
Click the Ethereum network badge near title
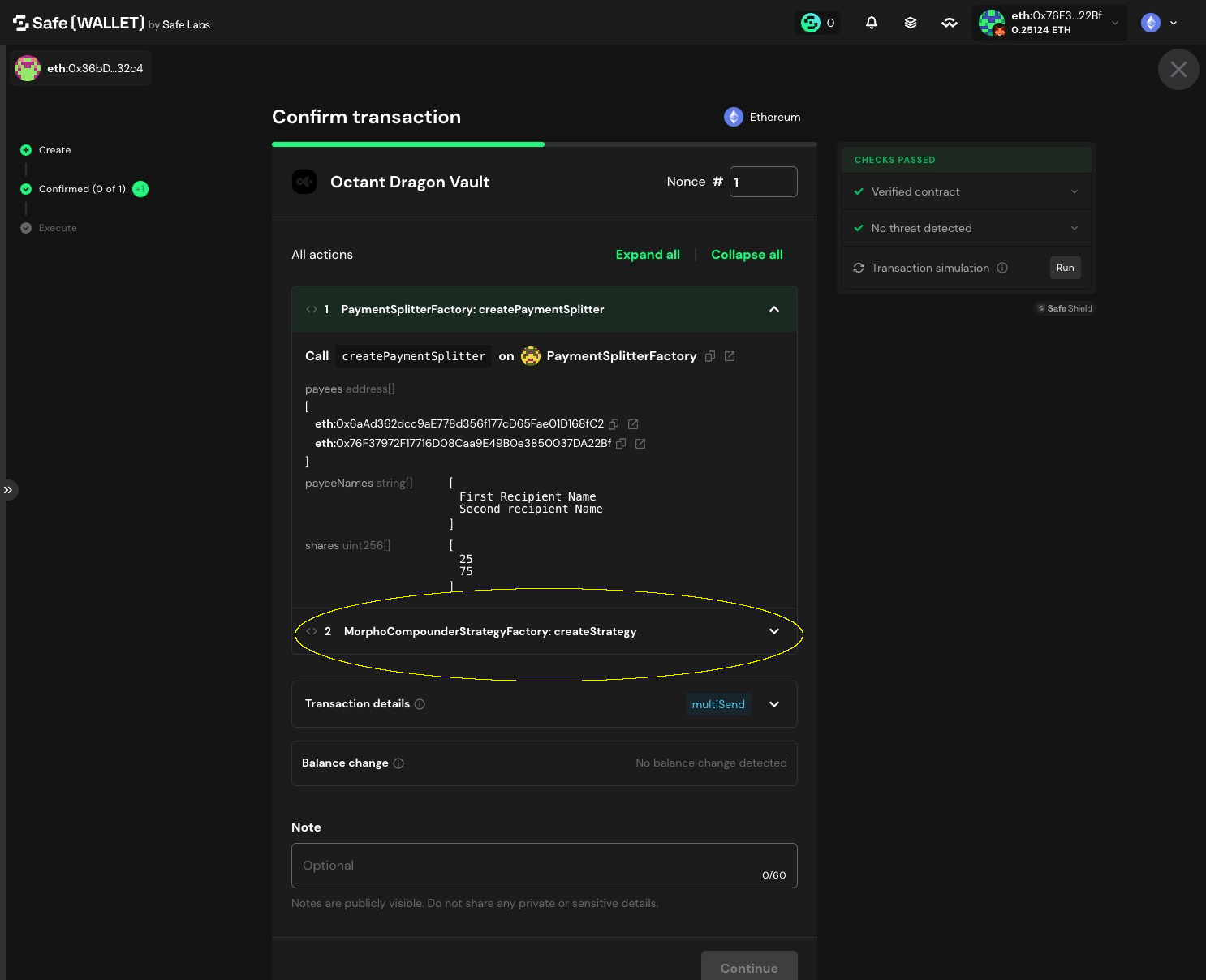click(762, 117)
